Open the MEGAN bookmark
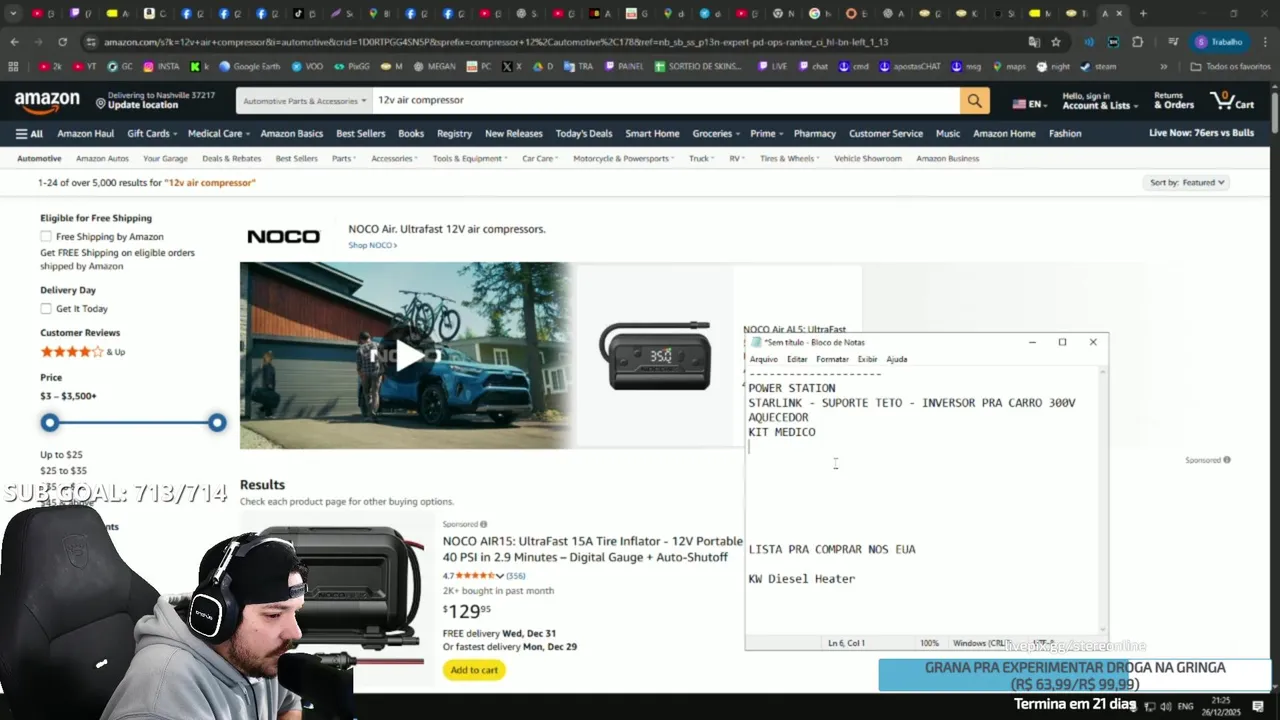The width and height of the screenshot is (1280, 720). (433, 66)
